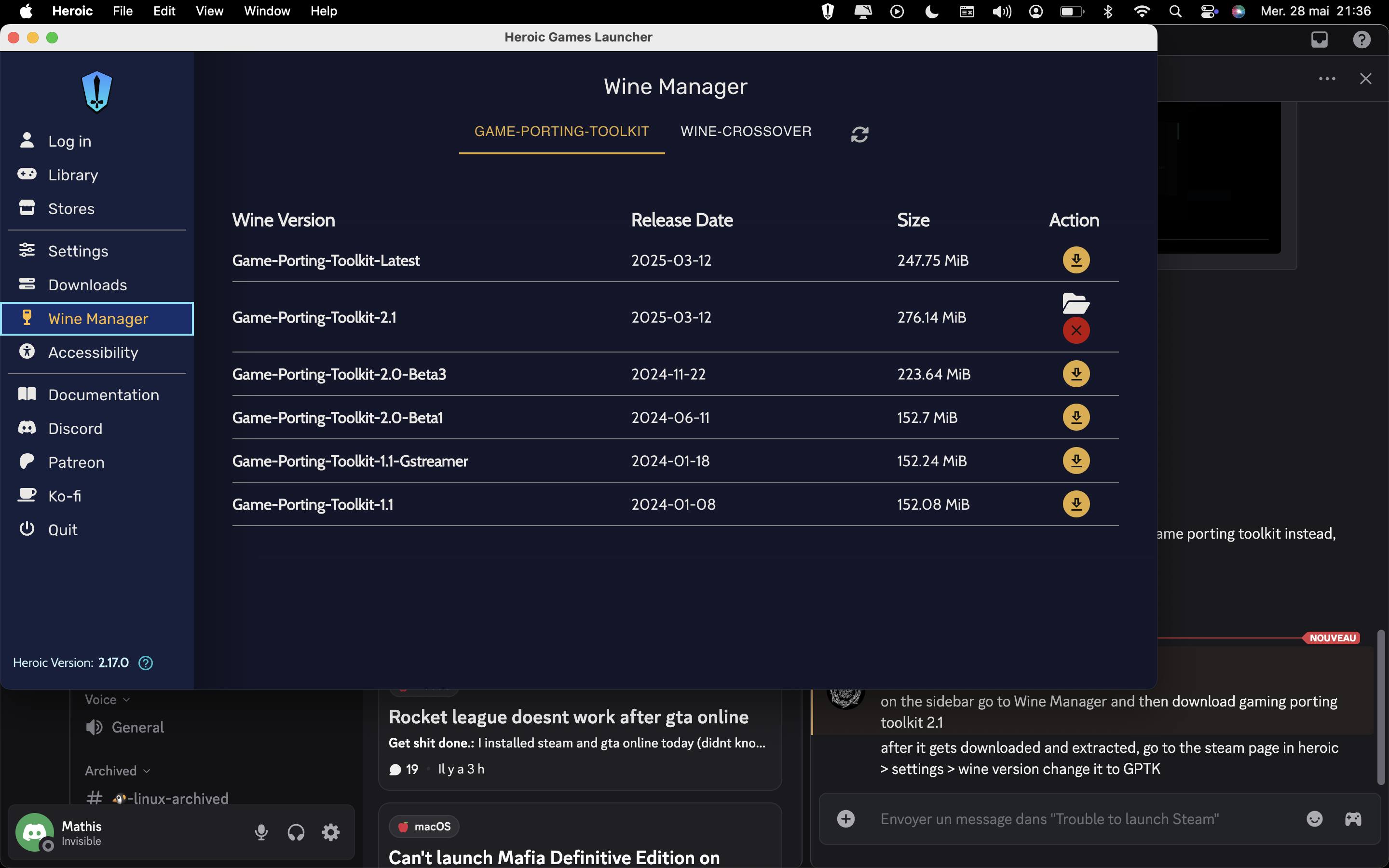Collapse the Archived category in Discord
The image size is (1389, 868).
(x=117, y=771)
